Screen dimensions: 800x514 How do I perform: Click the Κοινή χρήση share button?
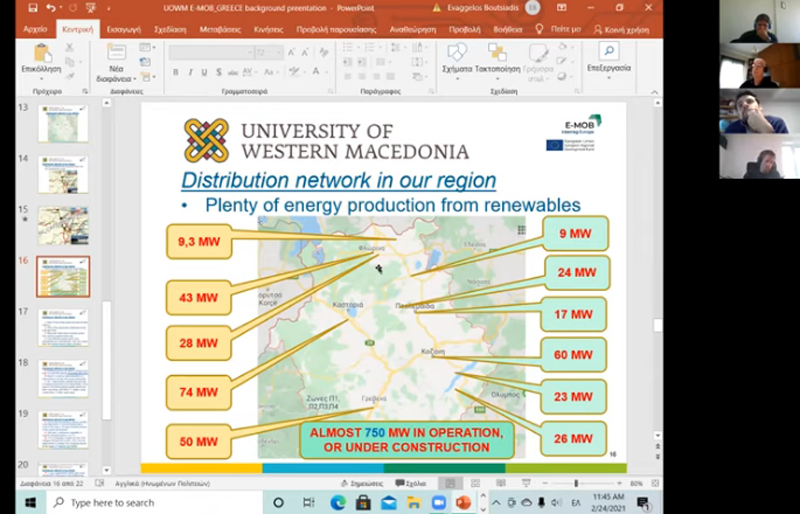tap(621, 30)
